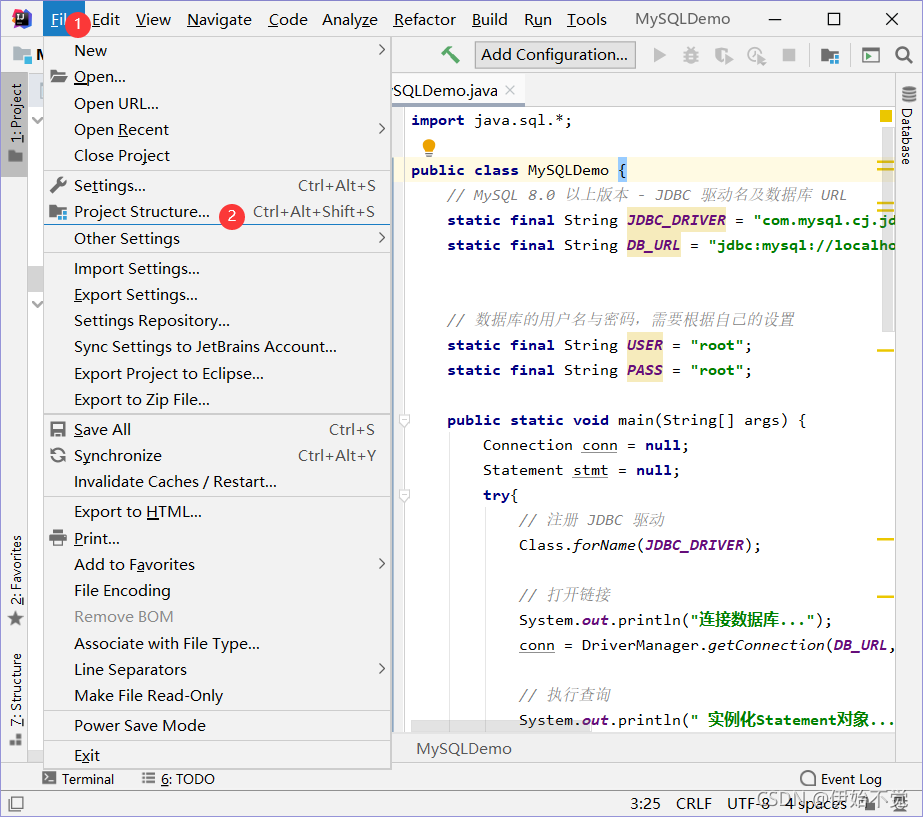Open the 7: Structure tool window
This screenshot has height=817, width=923.
click(15, 698)
